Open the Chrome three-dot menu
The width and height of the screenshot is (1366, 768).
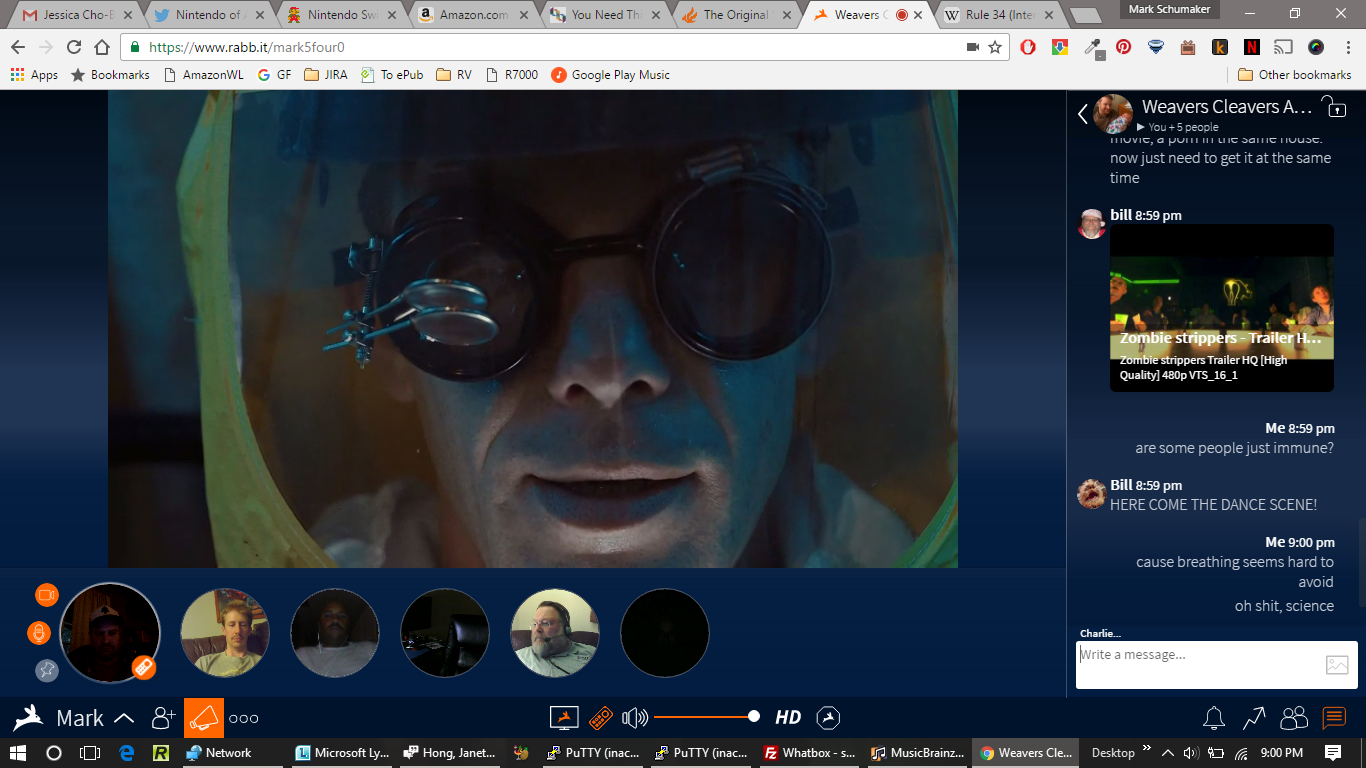pyautogui.click(x=1346, y=47)
